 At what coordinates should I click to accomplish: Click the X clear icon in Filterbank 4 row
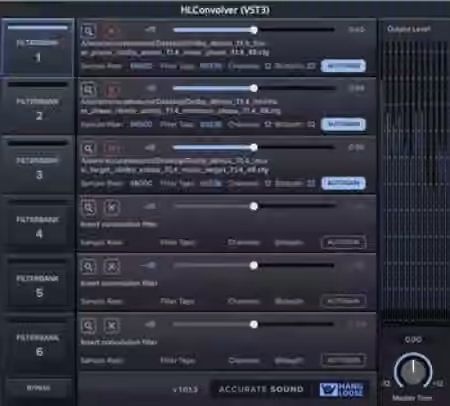click(111, 207)
